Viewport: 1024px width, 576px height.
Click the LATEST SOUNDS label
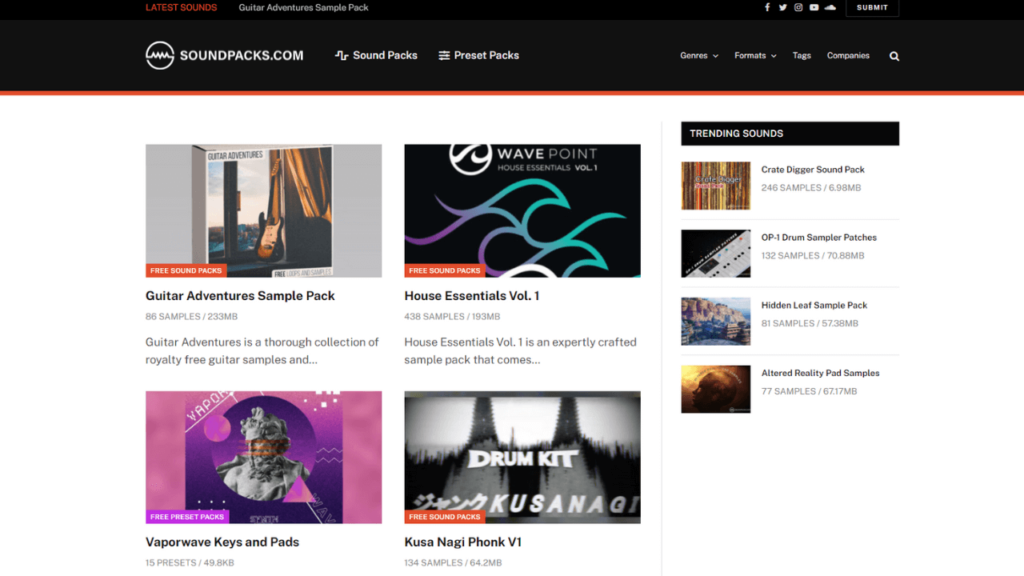click(181, 8)
